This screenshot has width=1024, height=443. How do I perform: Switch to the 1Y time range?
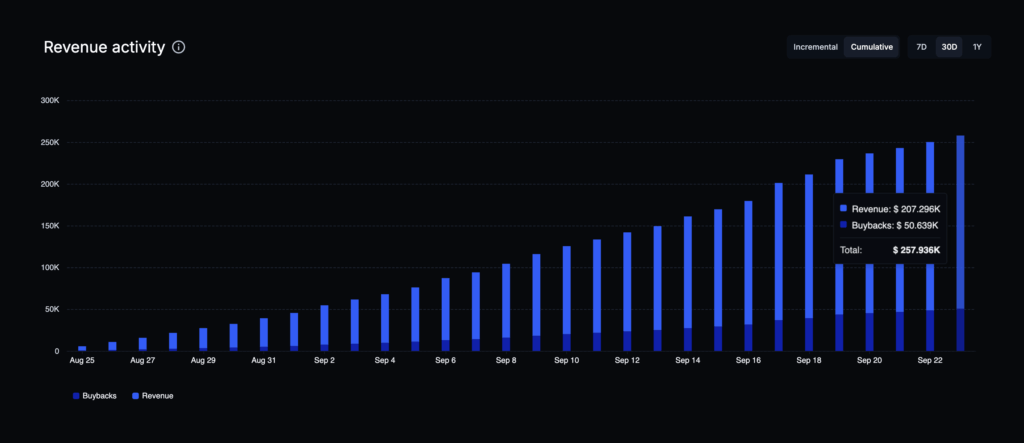977,47
